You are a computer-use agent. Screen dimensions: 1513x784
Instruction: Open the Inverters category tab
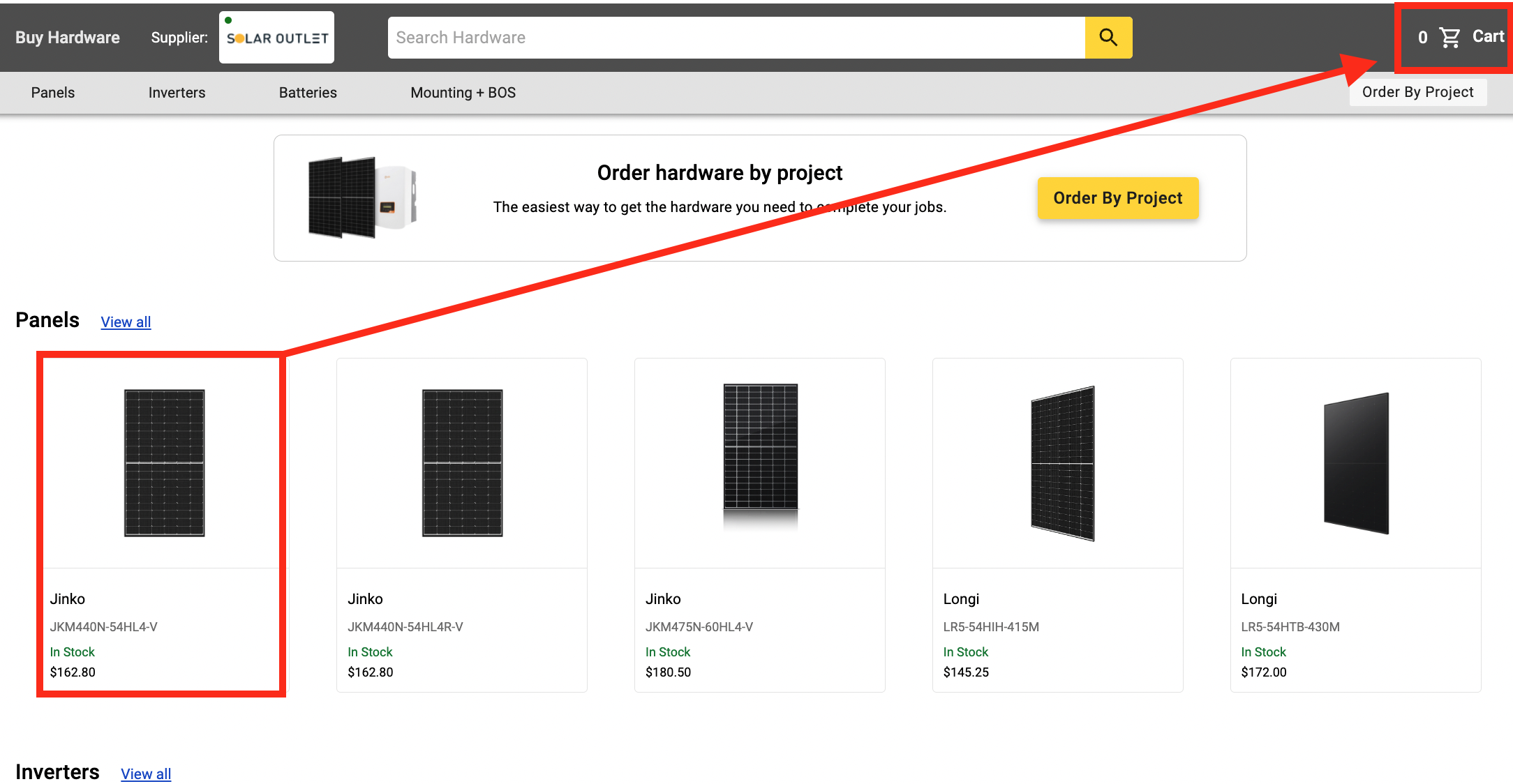tap(177, 93)
